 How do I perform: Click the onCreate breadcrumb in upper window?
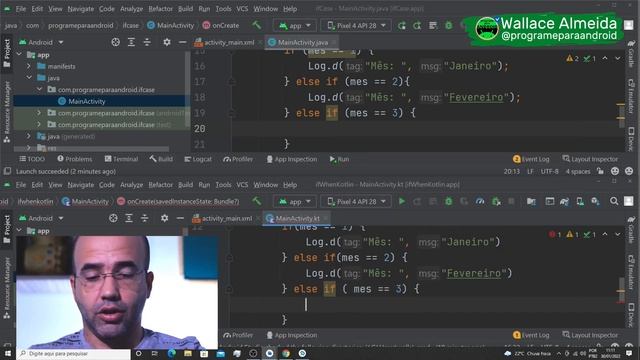coord(221,25)
